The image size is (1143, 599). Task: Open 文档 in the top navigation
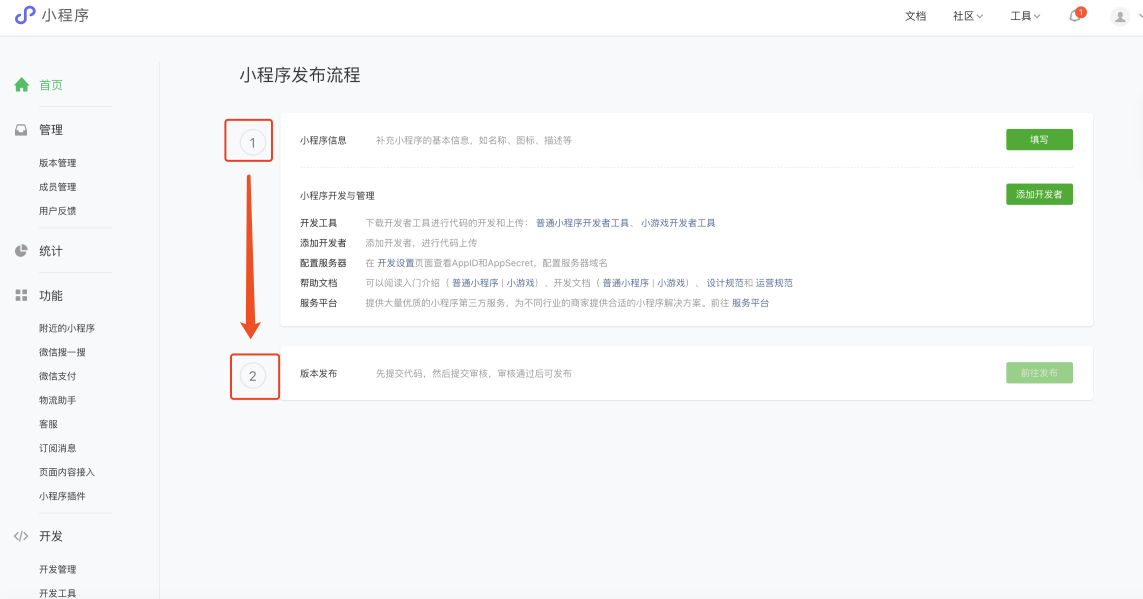915,16
